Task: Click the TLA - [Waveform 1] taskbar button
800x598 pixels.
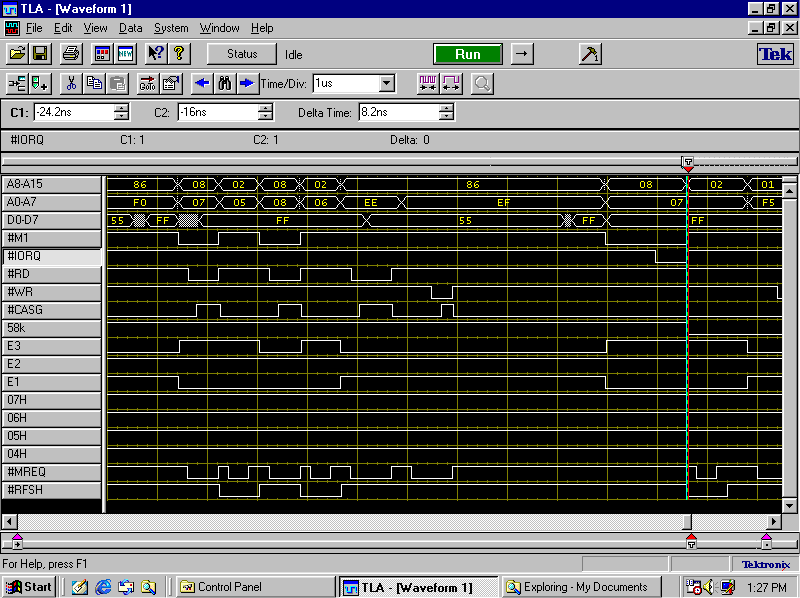Action: 418,587
